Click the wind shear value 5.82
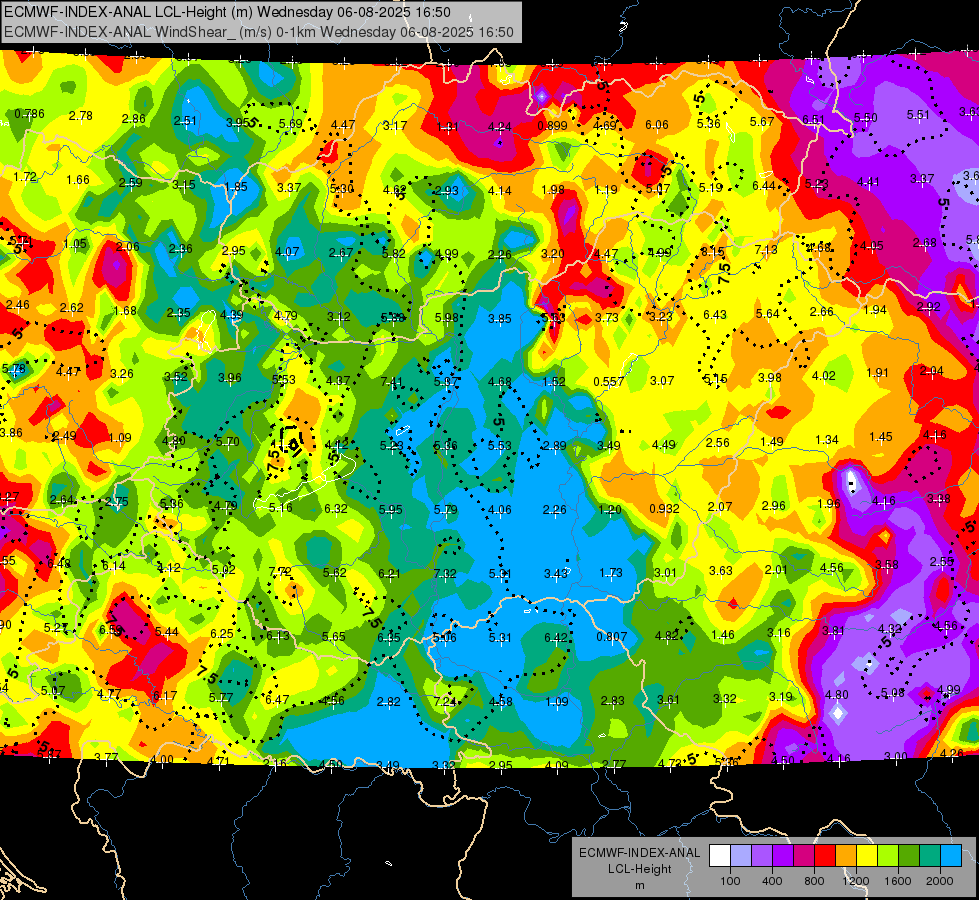 coord(394,254)
